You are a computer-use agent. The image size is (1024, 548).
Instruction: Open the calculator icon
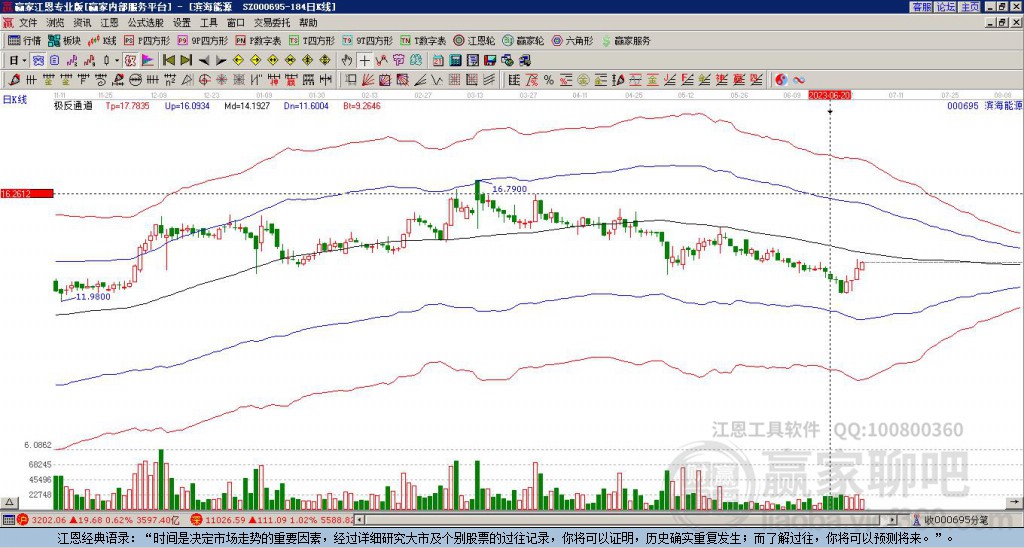point(455,61)
